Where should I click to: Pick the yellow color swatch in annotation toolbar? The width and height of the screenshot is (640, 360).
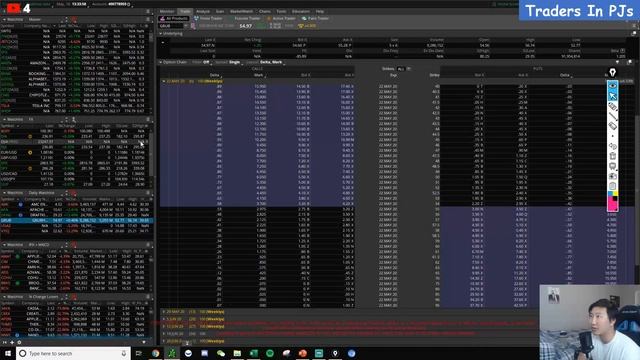[615, 194]
